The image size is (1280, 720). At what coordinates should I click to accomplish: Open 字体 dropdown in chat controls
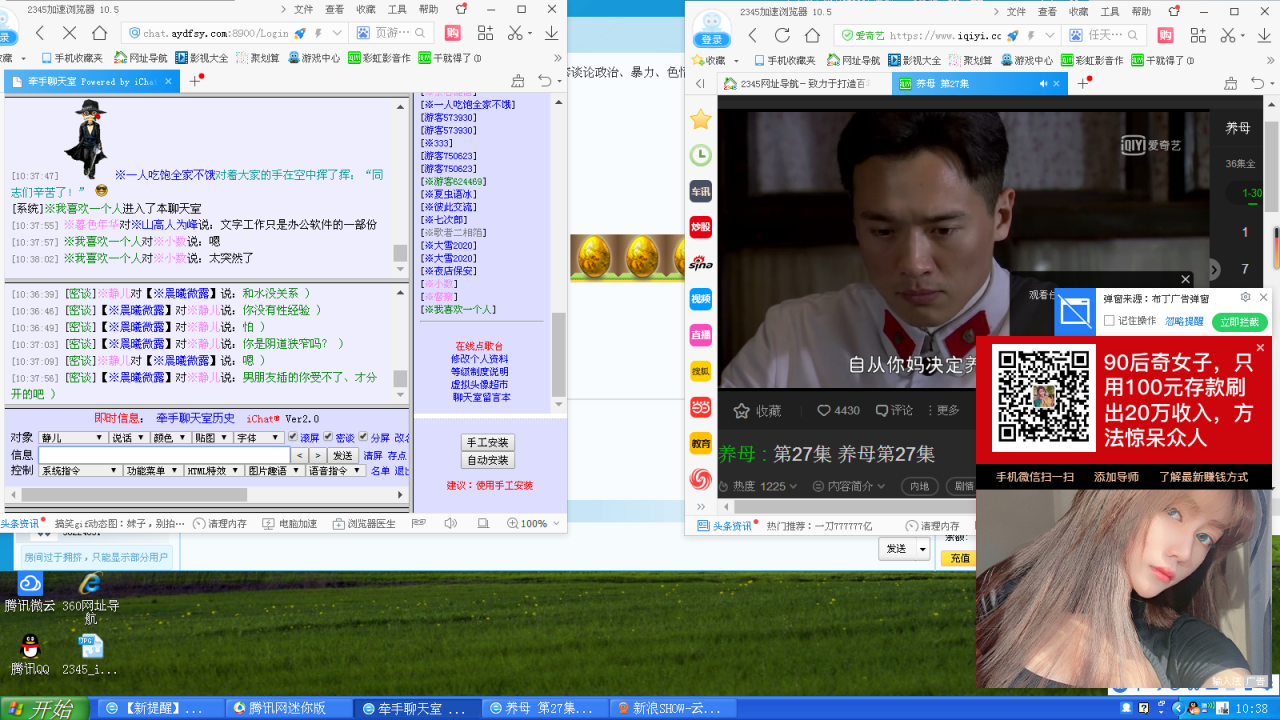pyautogui.click(x=260, y=438)
